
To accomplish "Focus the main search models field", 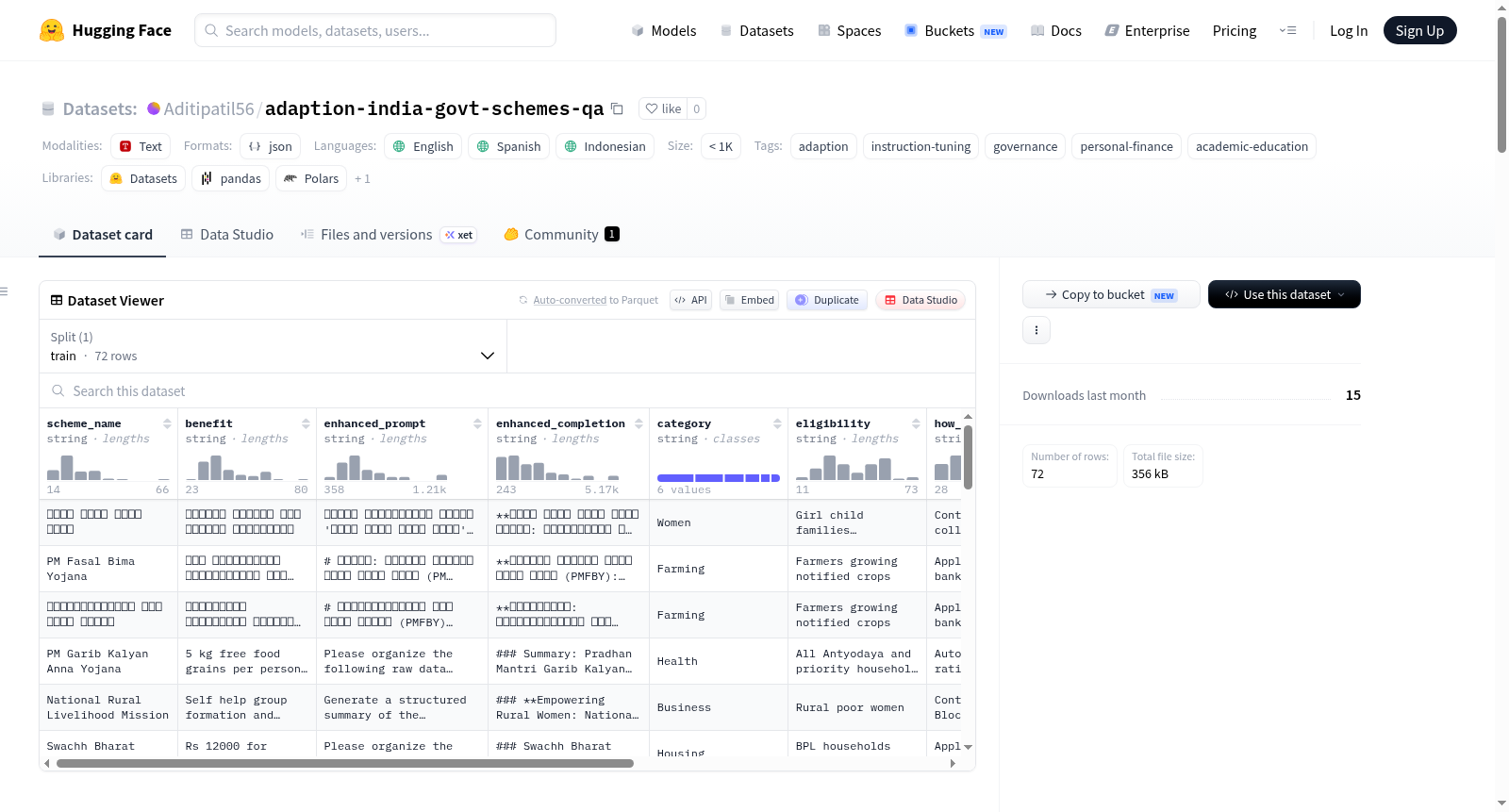I will [375, 30].
